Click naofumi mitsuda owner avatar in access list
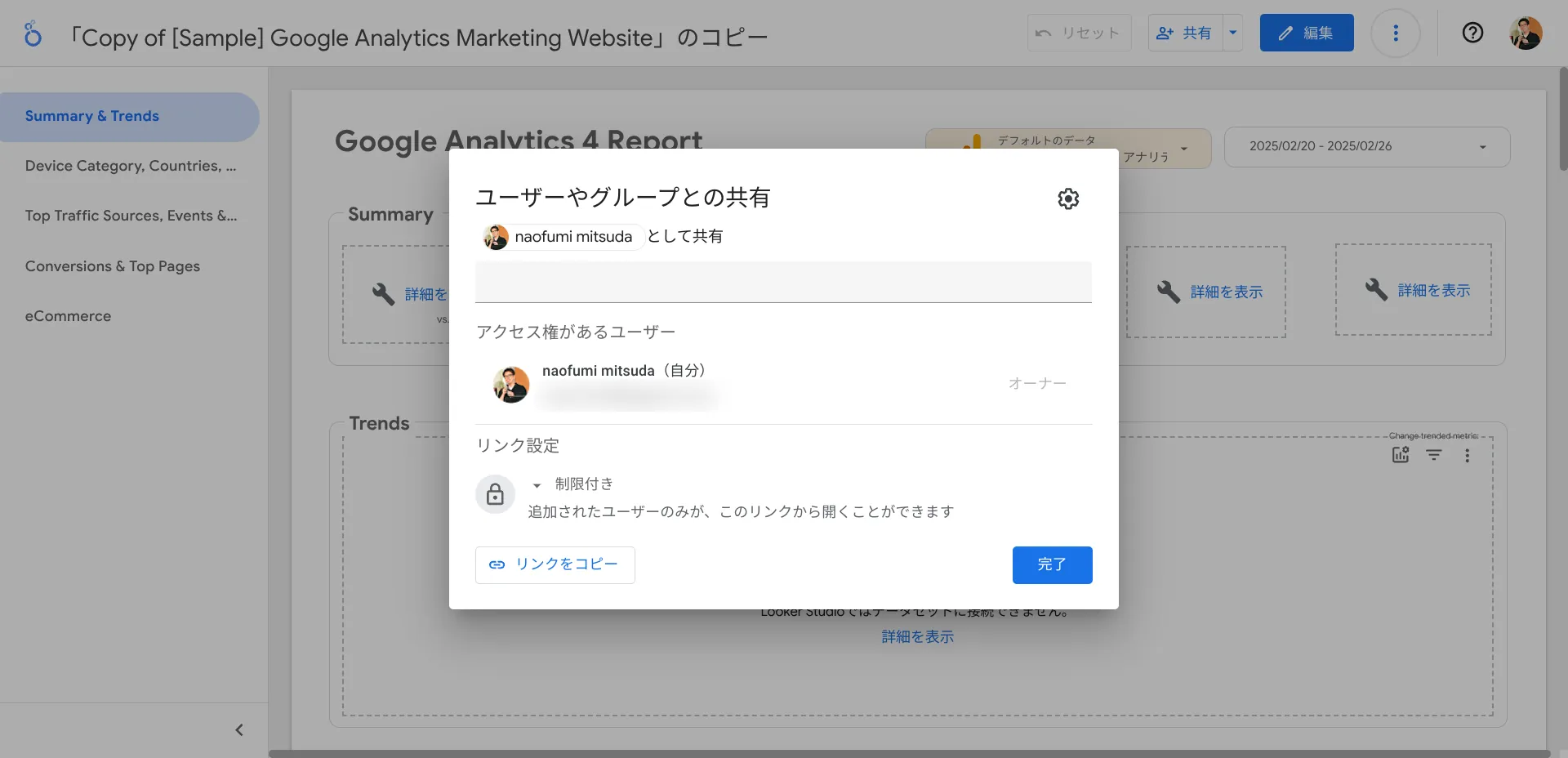The height and width of the screenshot is (758, 1568). coord(511,384)
